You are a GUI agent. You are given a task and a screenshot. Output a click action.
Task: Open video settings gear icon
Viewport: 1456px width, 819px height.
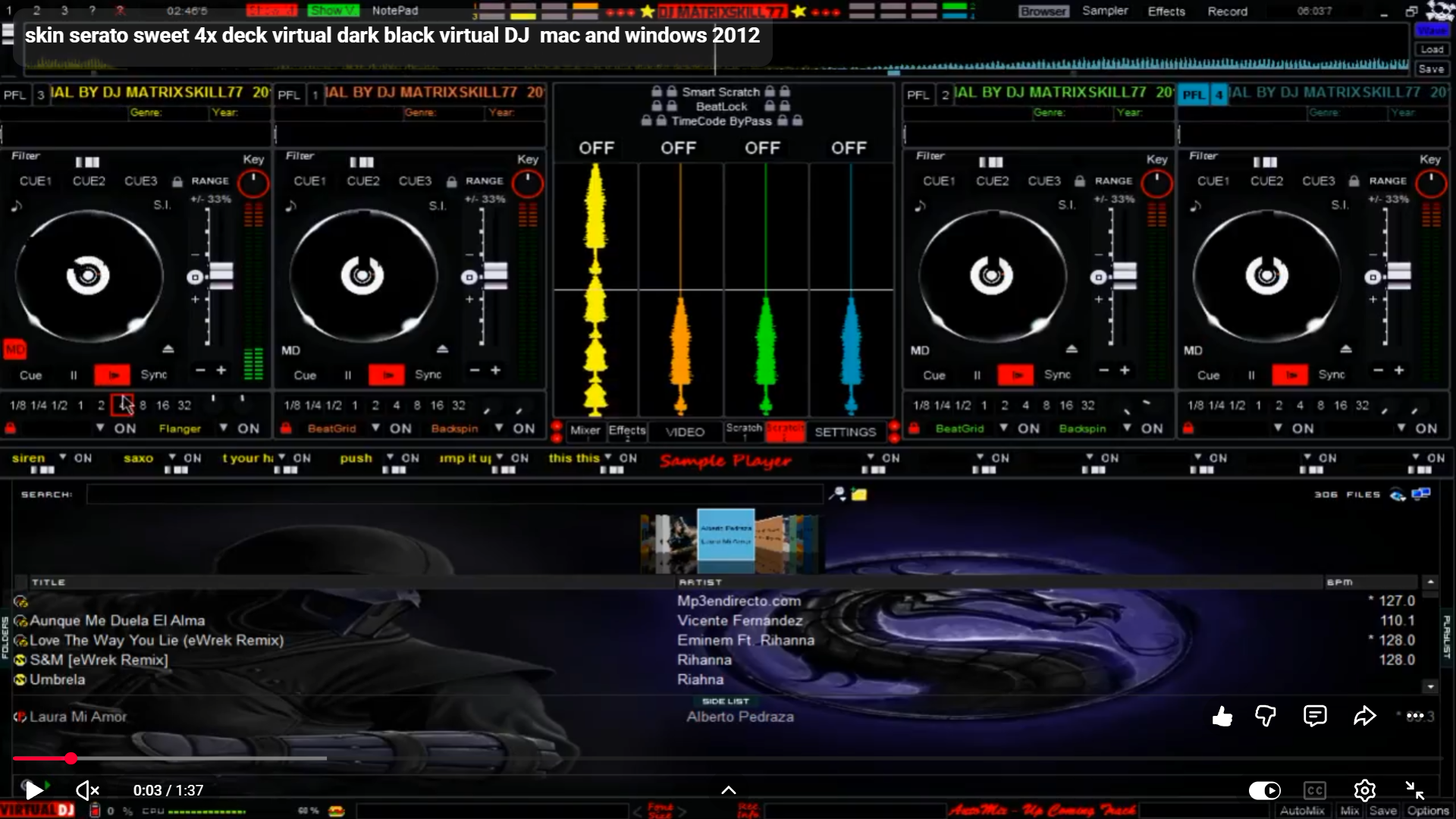click(x=1365, y=790)
